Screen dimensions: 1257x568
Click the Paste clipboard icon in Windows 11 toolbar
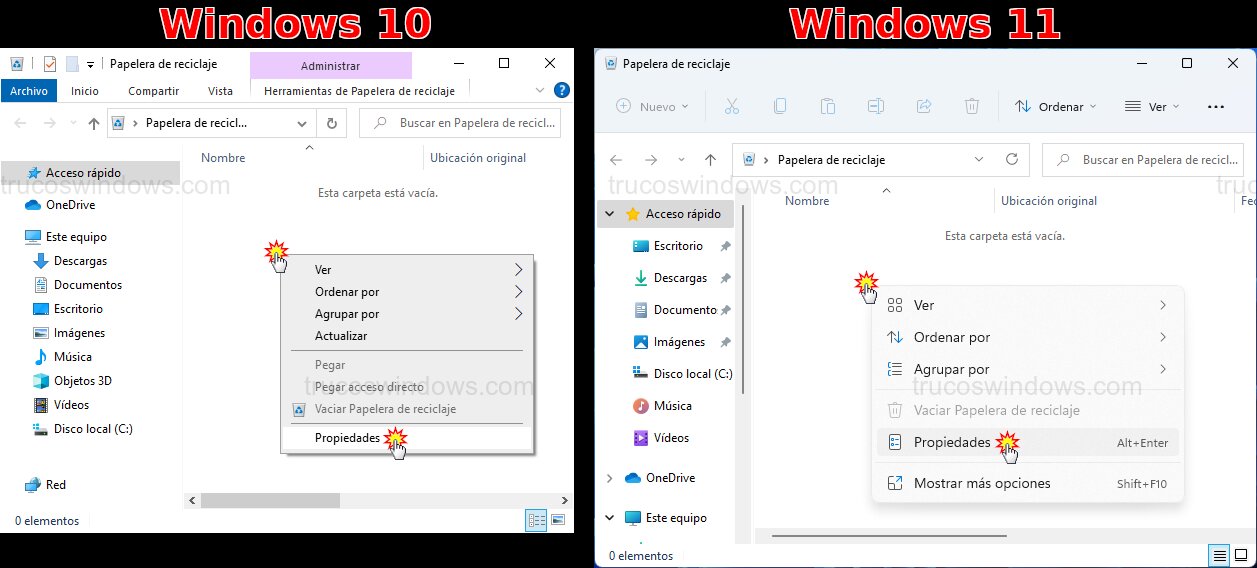click(828, 106)
